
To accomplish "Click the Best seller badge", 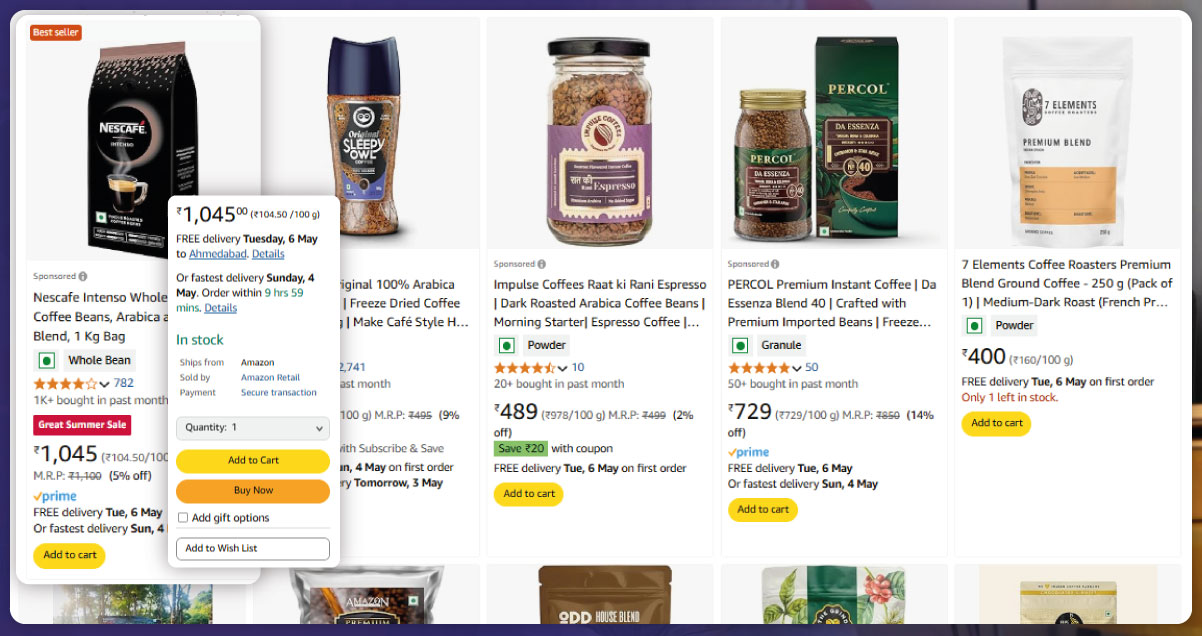I will 56,33.
